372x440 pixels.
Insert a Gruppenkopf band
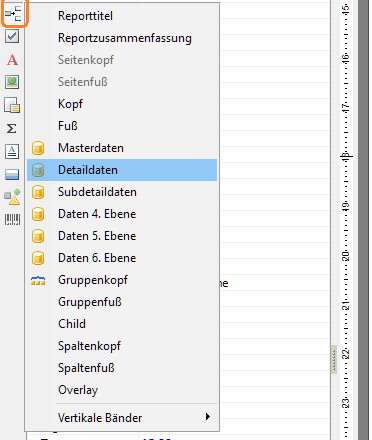pos(122,280)
